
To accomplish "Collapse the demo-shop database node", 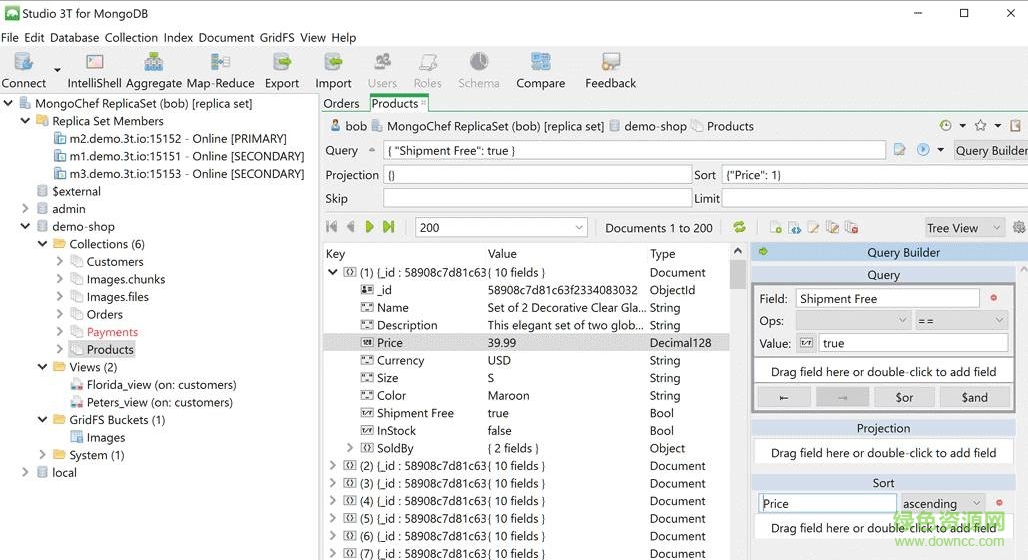I will point(25,227).
